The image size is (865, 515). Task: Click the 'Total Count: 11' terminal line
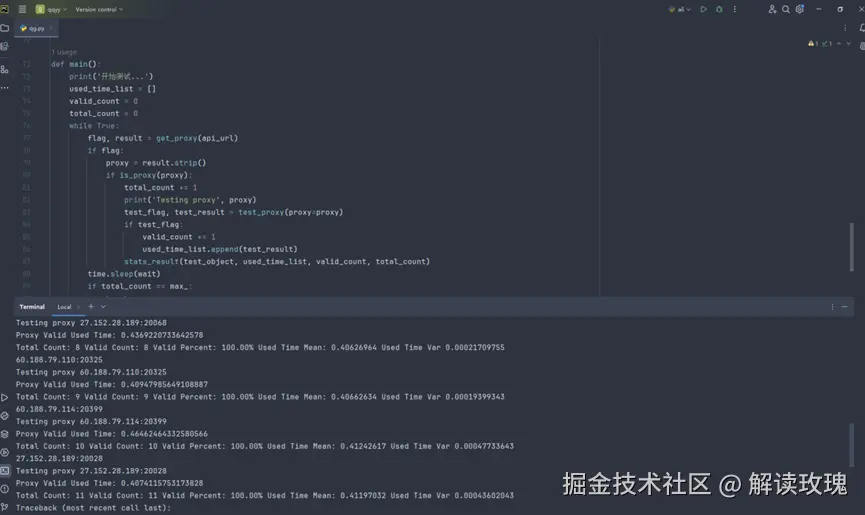265,495
